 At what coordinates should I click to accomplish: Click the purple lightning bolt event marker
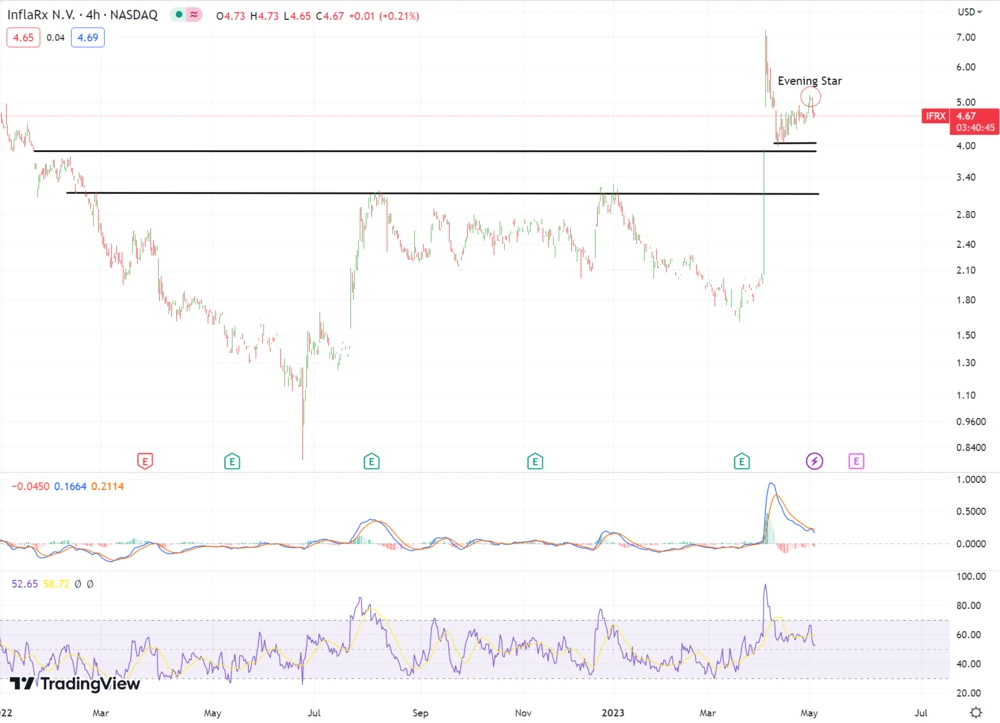point(815,461)
